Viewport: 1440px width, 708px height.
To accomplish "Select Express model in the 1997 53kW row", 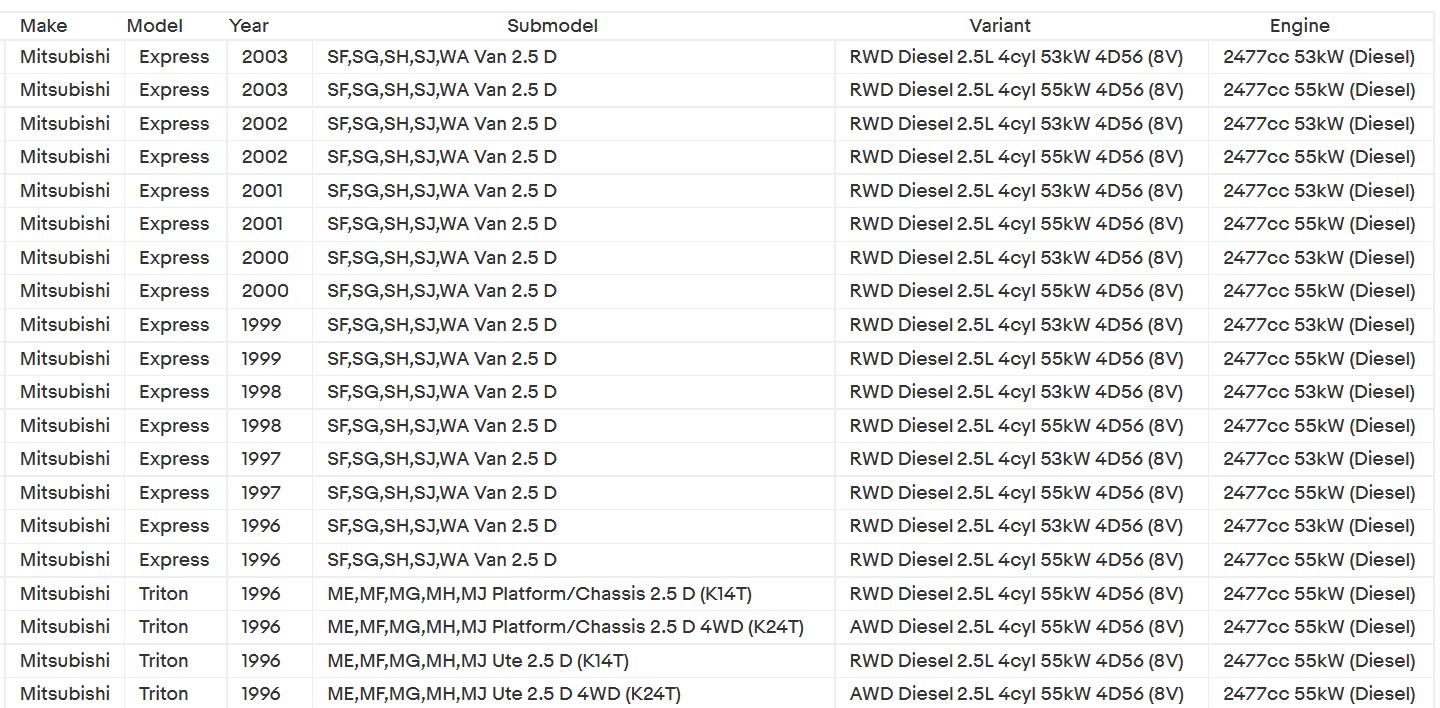I will pyautogui.click(x=174, y=459).
